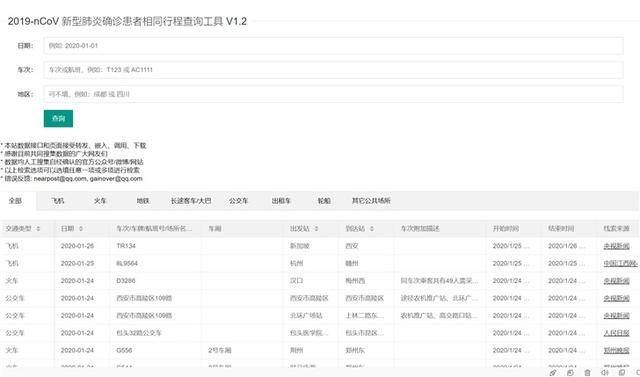This screenshot has height=377, width=640.
Task: Open the 长途客车/大巴 tab
Action: [x=191, y=201]
